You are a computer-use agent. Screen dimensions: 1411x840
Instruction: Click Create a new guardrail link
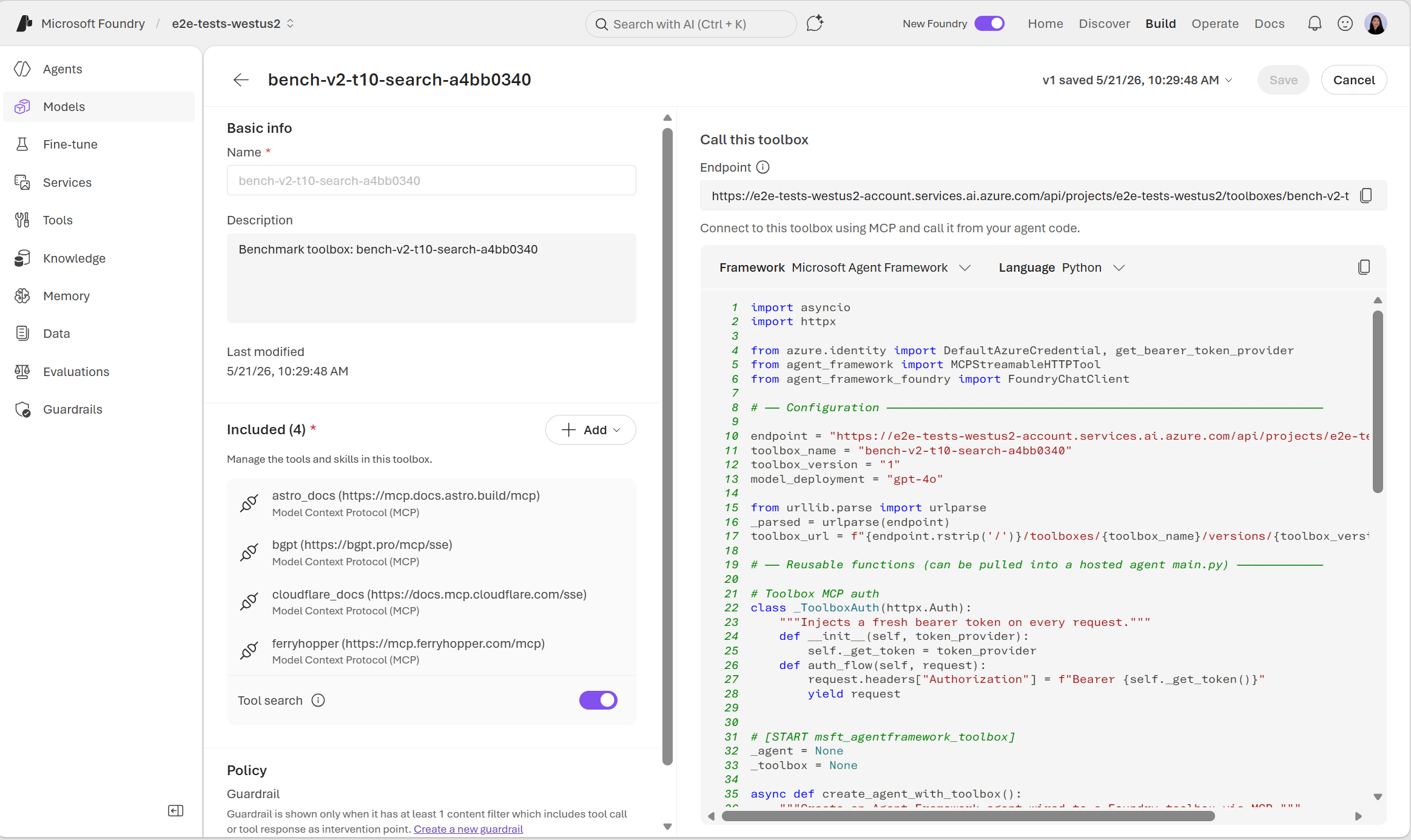click(x=468, y=829)
